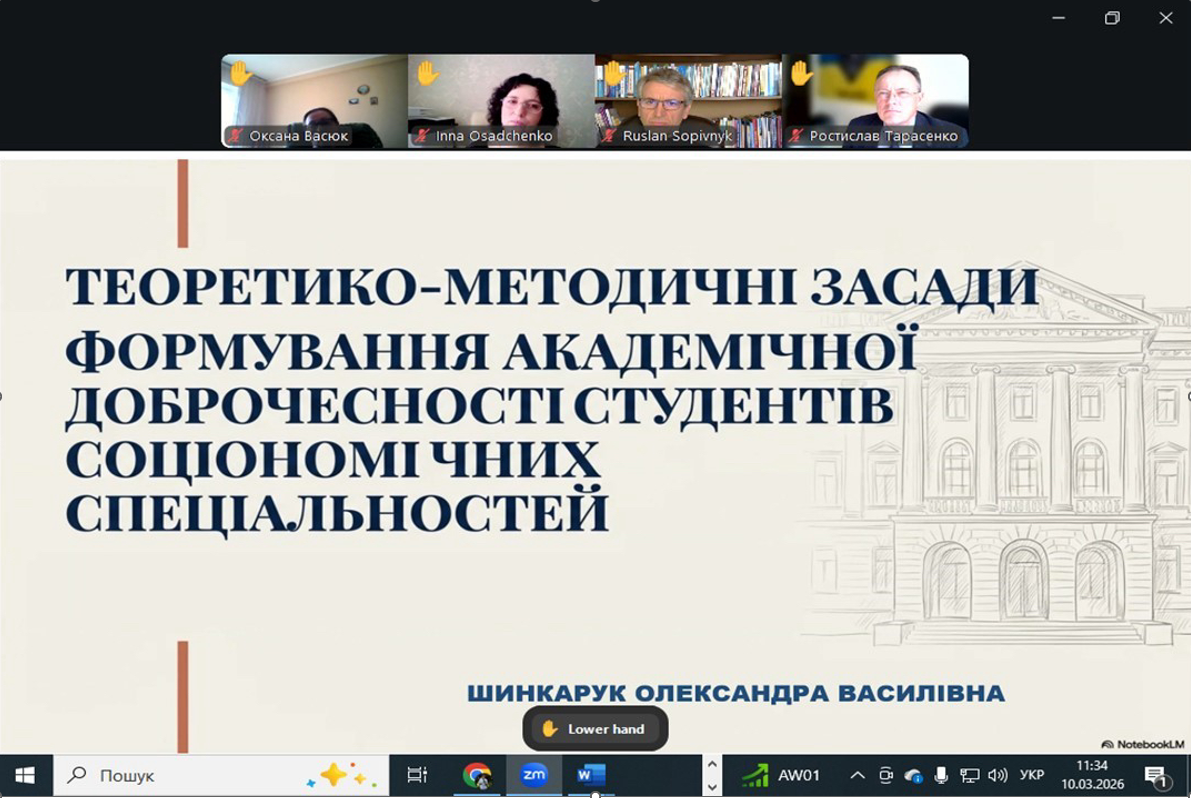The image size is (1191, 798).
Task: Click raised hand icon on Ростислав Тарасенко's tile
Action: [801, 74]
